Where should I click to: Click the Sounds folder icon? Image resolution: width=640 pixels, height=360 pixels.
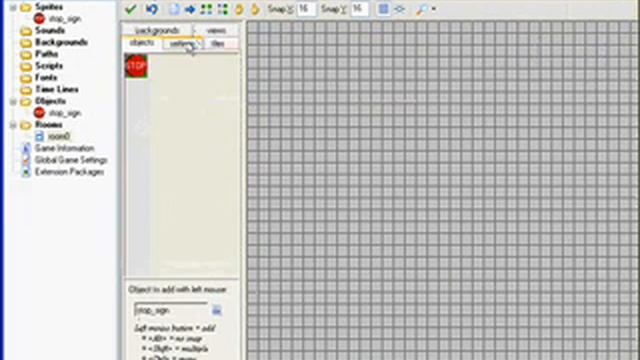pos(26,31)
